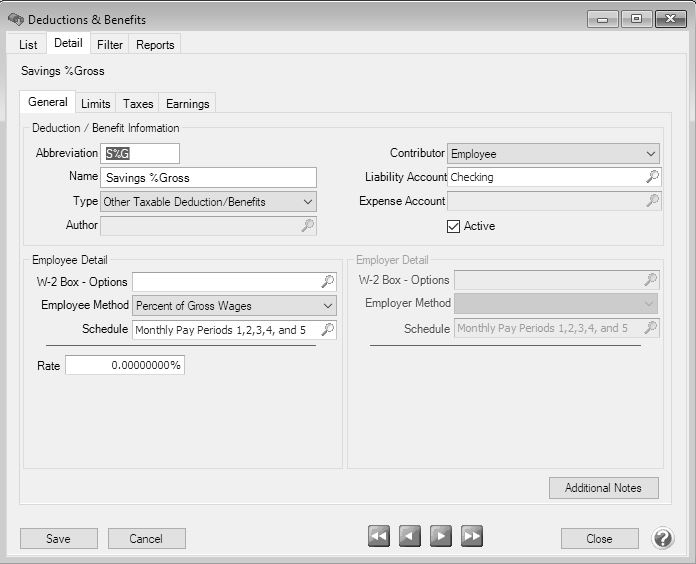This screenshot has height=564, width=696.
Task: Switch to the Limits tab
Action: coord(96,104)
